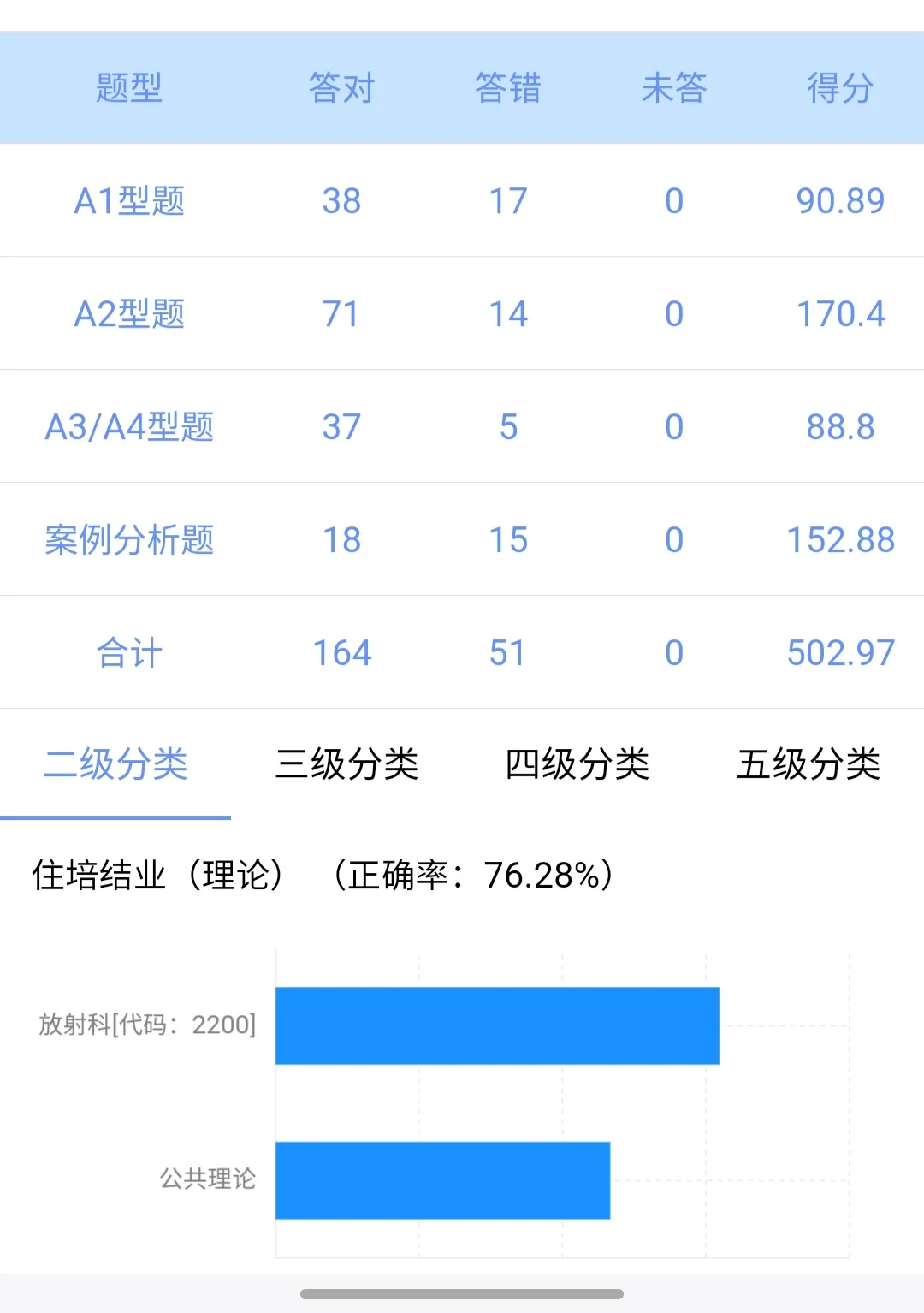Screen dimensions: 924x1313
Task: Click the 公共理论 chart bar
Action: click(442, 1179)
